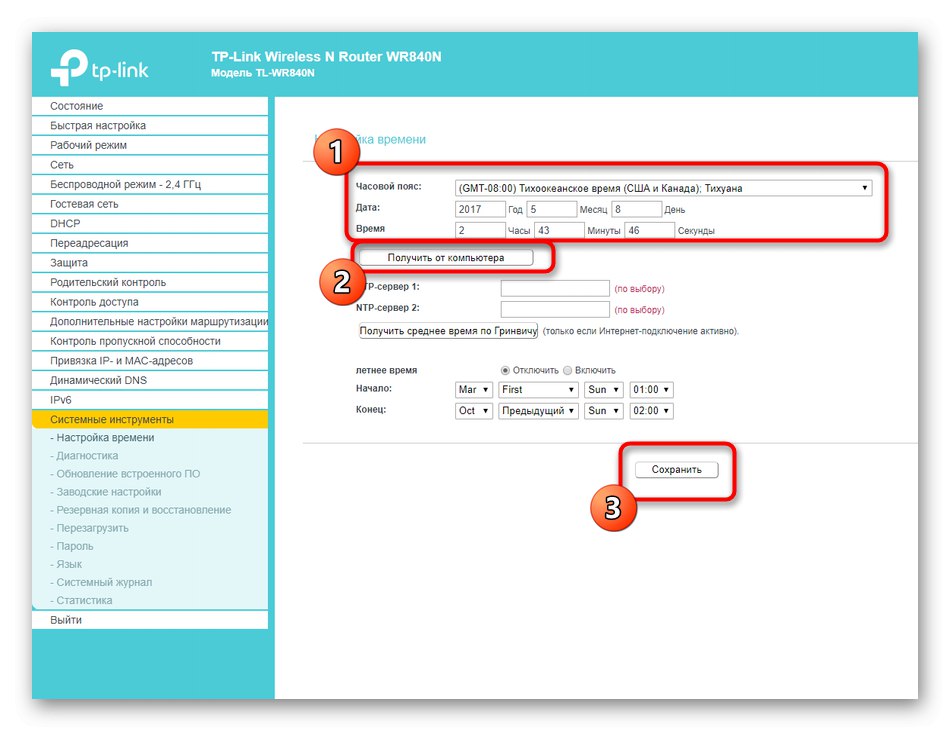Screen dimensions: 950x731
Task: Click Получить от компьютера button
Action: click(x=446, y=257)
